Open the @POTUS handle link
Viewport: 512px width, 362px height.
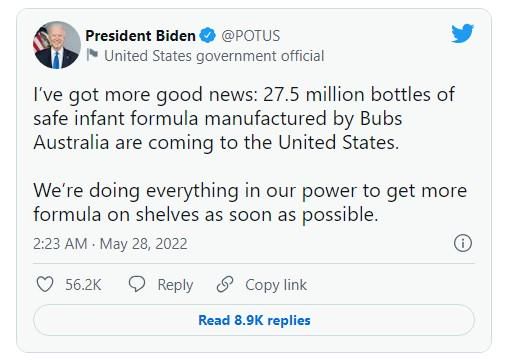click(251, 36)
